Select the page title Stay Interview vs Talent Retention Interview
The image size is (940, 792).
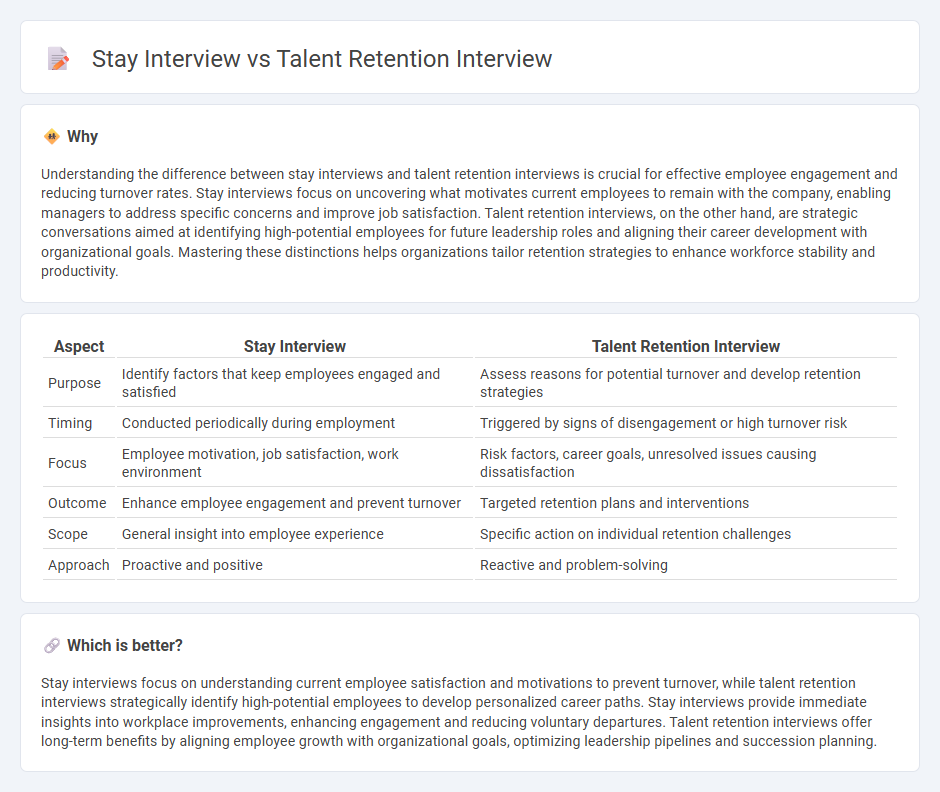321,59
